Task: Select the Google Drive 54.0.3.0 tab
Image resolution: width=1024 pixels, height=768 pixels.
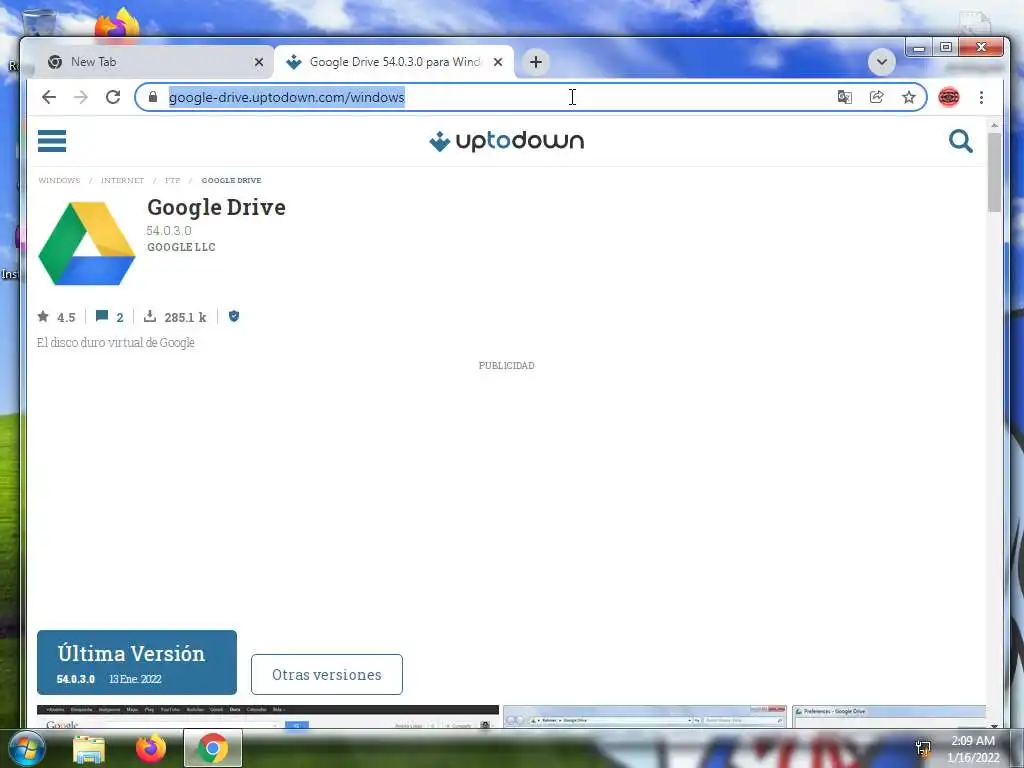Action: coord(394,62)
